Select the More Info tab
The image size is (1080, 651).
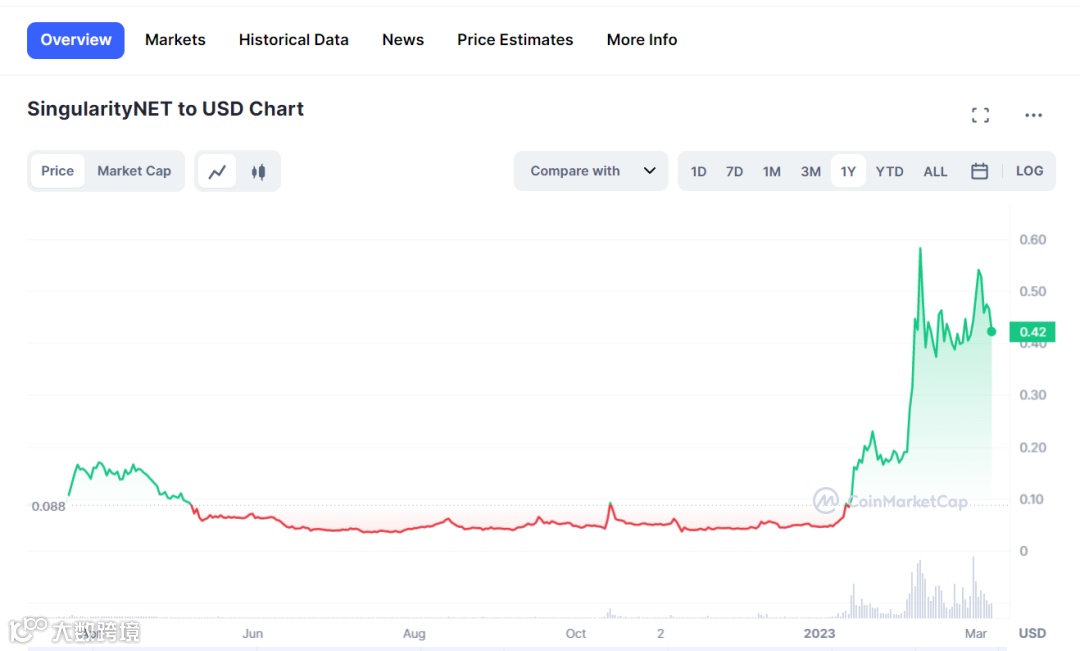pyautogui.click(x=642, y=40)
